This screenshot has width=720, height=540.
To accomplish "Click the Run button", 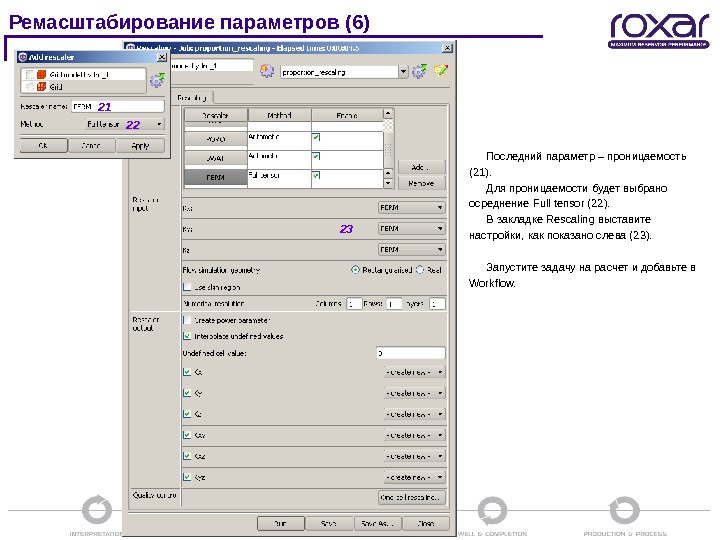I will [281, 523].
